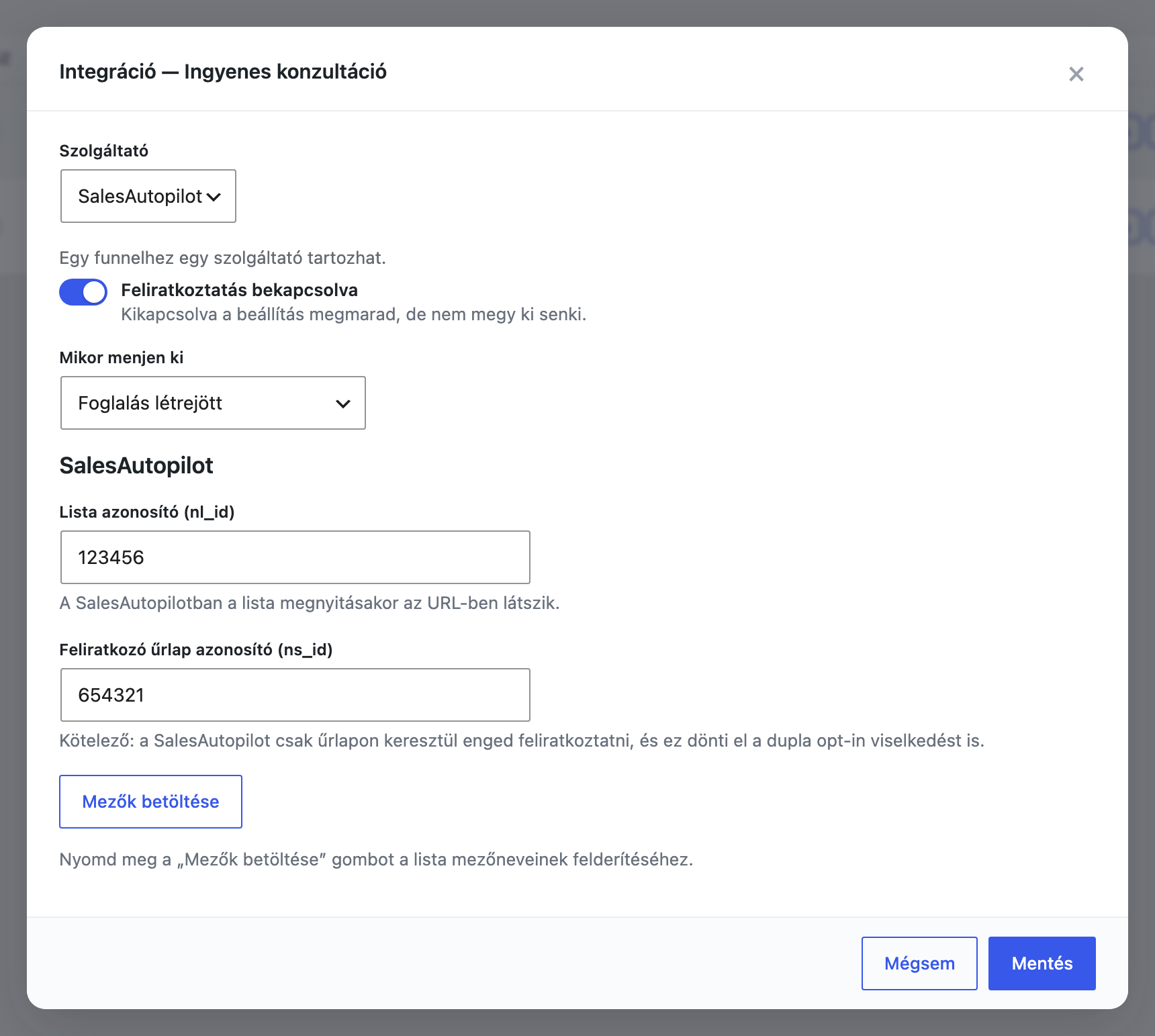Click the Kötelező dupla opt-in hint text
Screen dimensions: 1155x1036
[522, 741]
